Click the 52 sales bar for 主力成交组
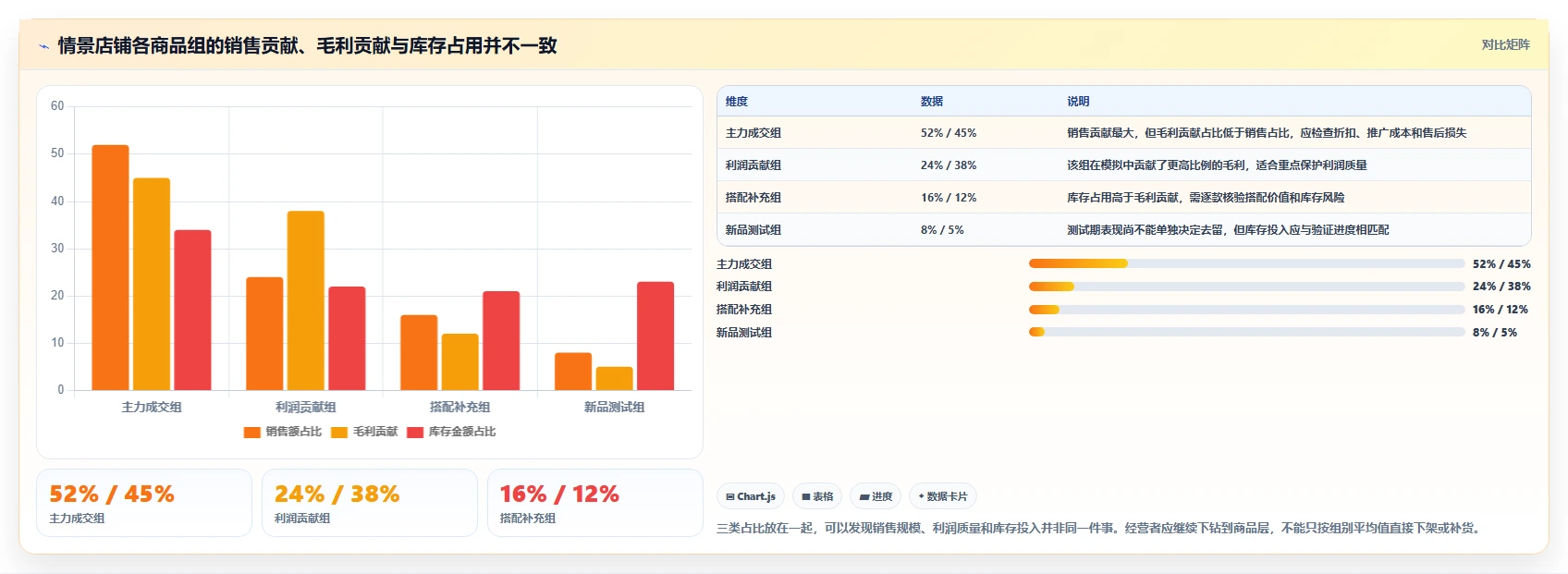The height and width of the screenshot is (574, 1568). (110, 267)
